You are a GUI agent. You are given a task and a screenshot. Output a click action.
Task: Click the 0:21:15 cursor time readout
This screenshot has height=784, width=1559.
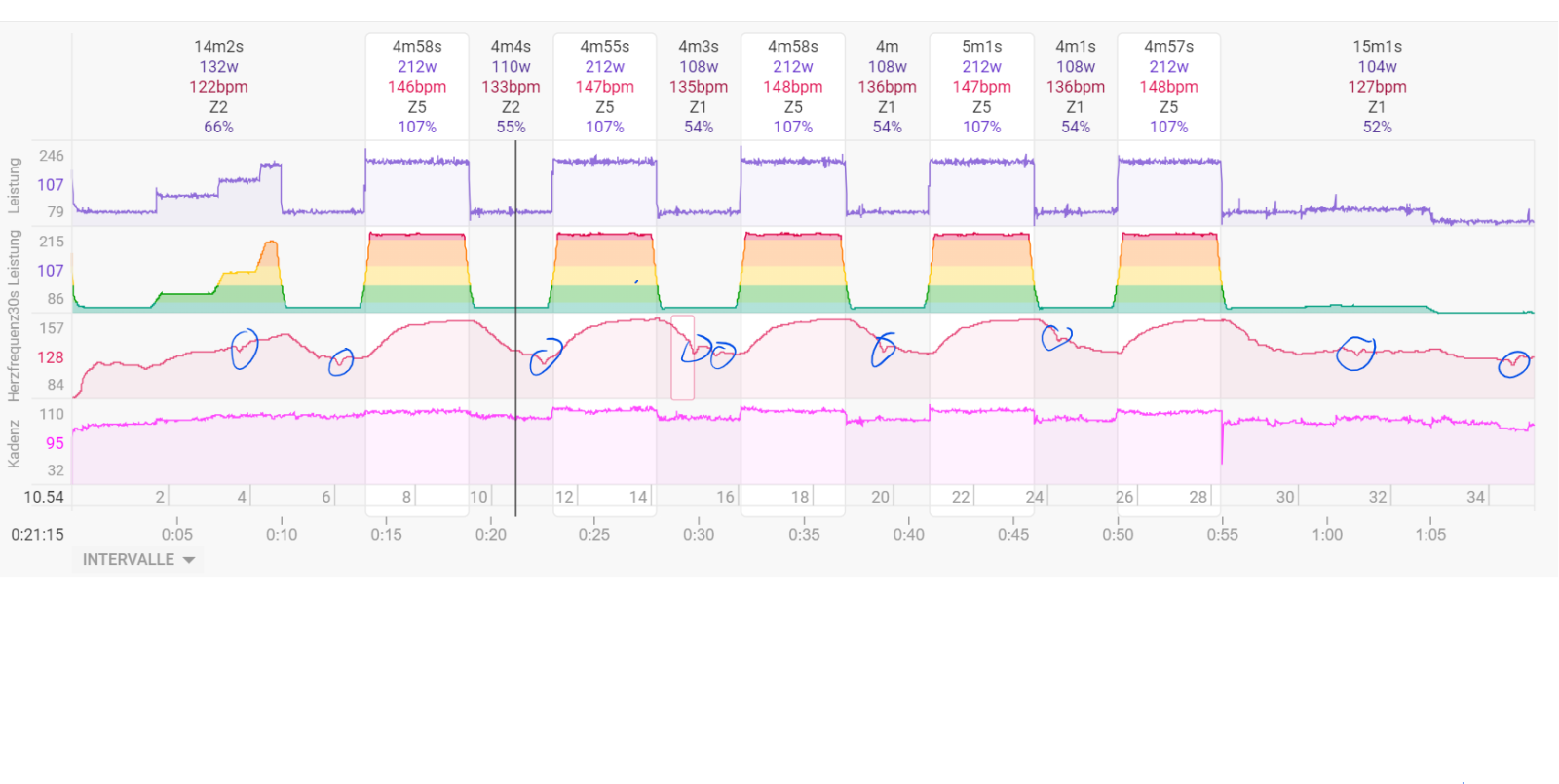pos(38,535)
